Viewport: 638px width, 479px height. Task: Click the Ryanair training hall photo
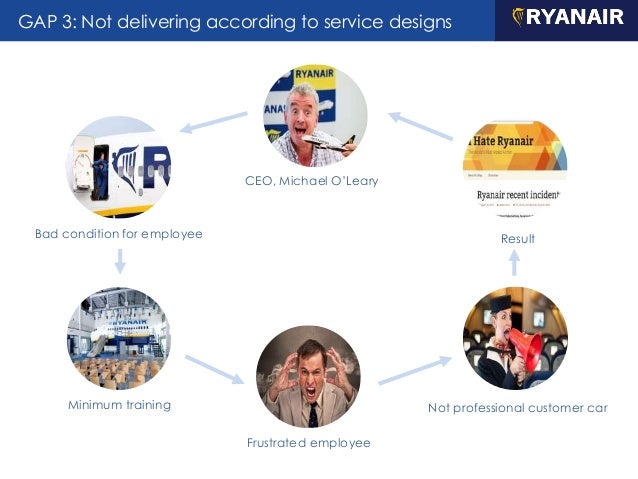click(119, 339)
